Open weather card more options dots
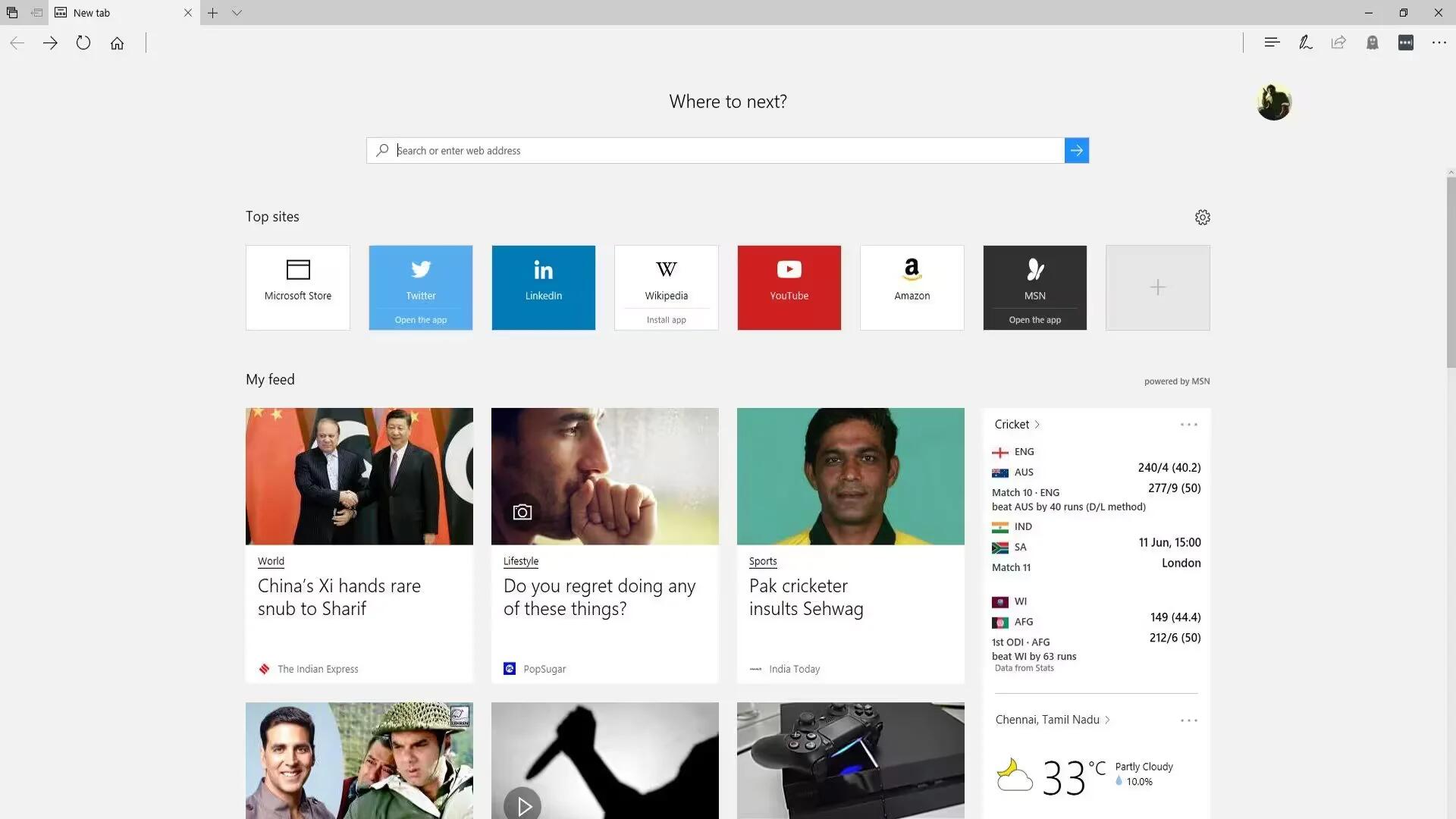 coord(1189,720)
